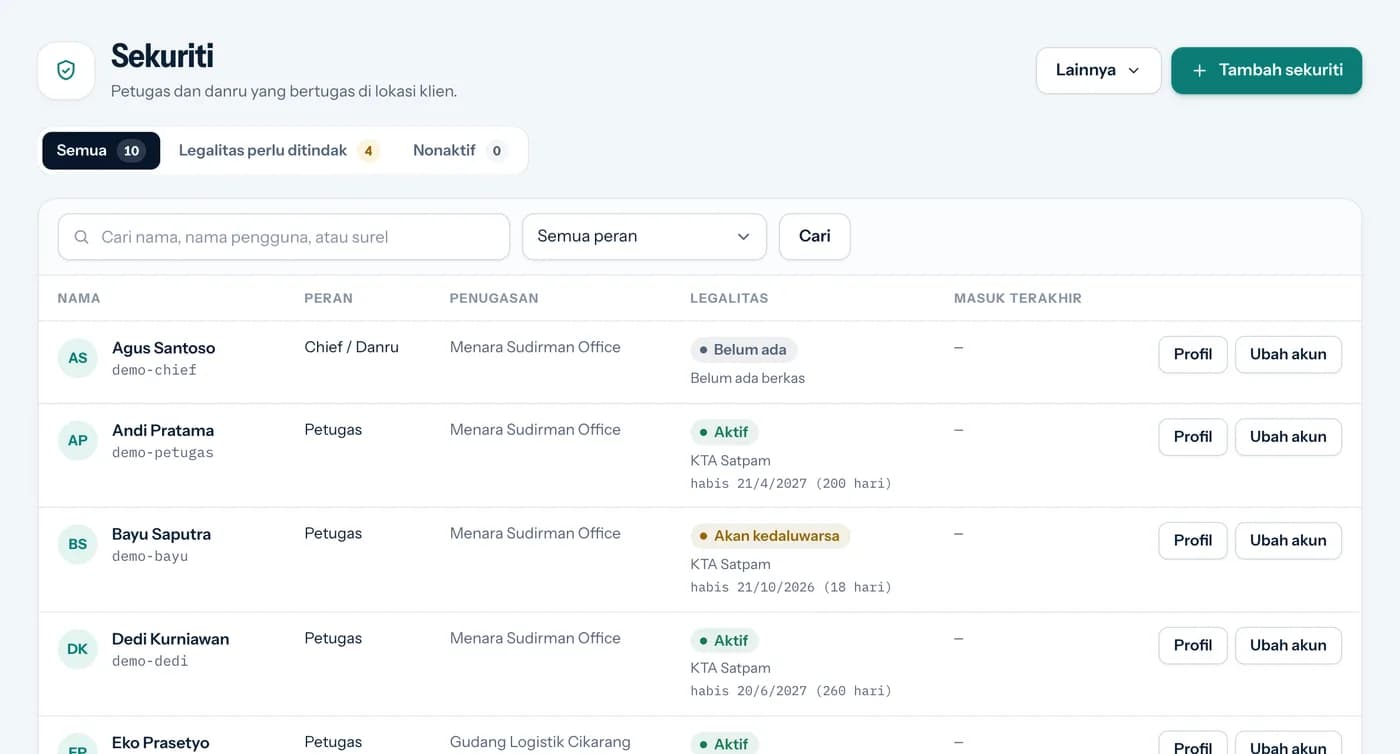Click the BS avatar for Bayu Saputra
This screenshot has height=754, width=1400.
pos(78,544)
